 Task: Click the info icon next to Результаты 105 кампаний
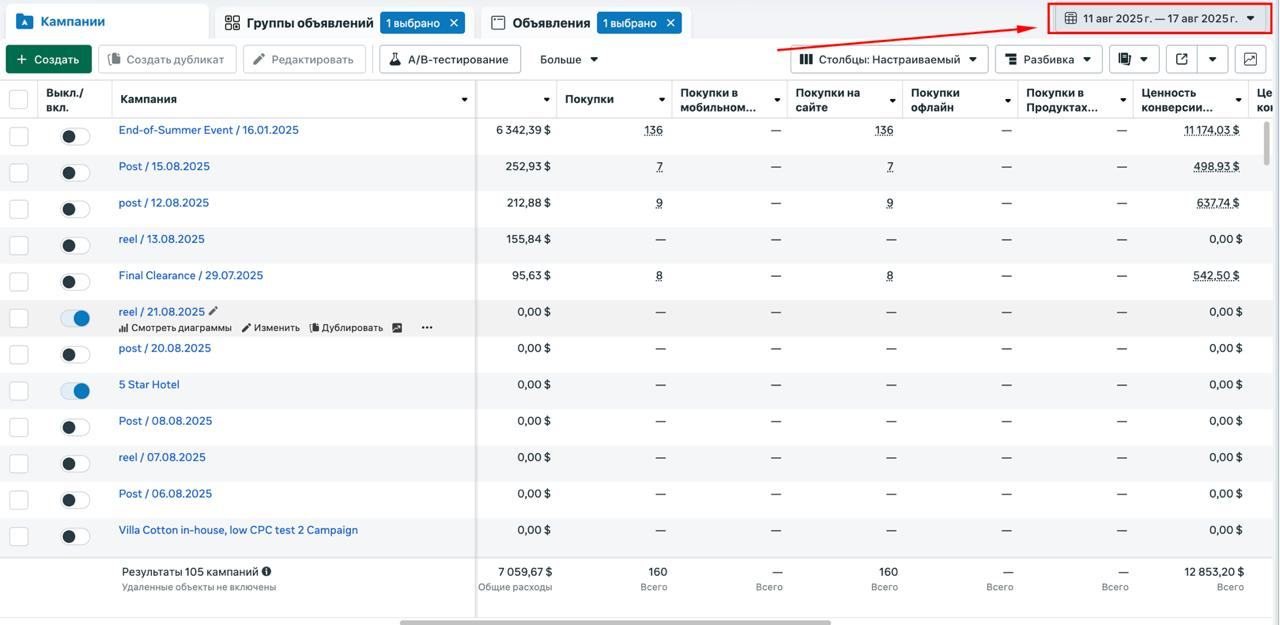(266, 572)
